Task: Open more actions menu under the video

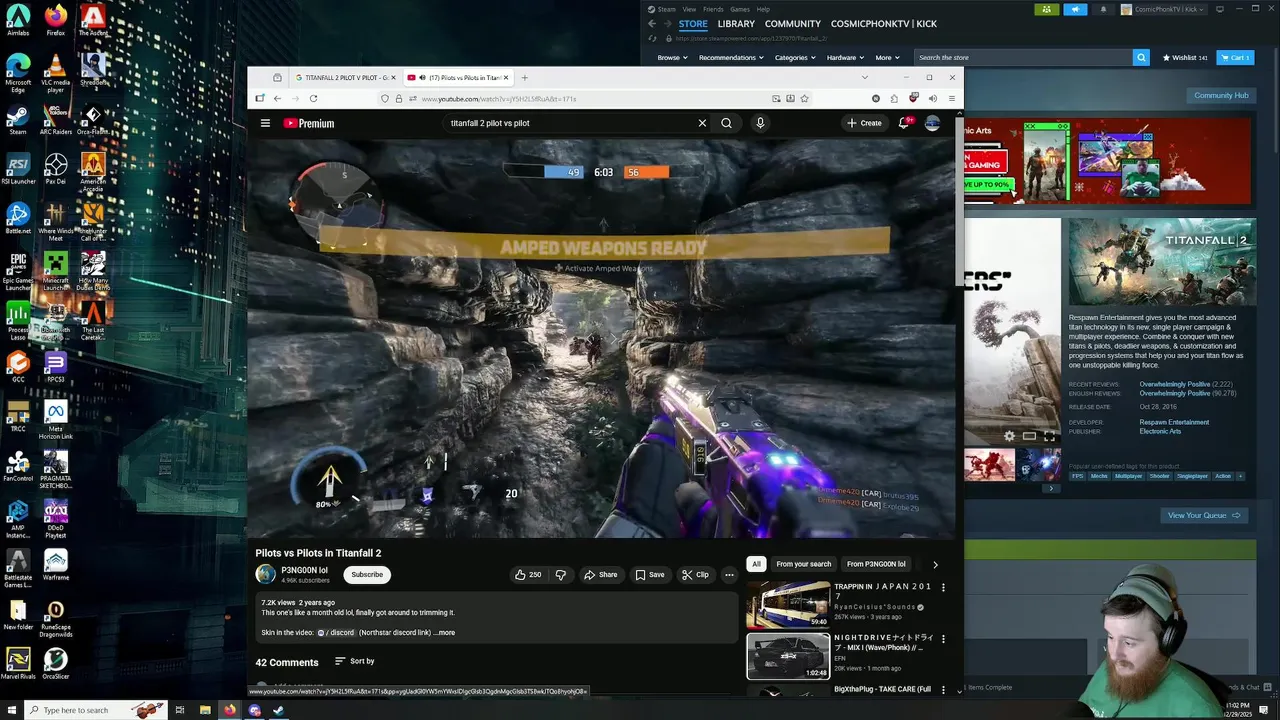Action: point(729,574)
